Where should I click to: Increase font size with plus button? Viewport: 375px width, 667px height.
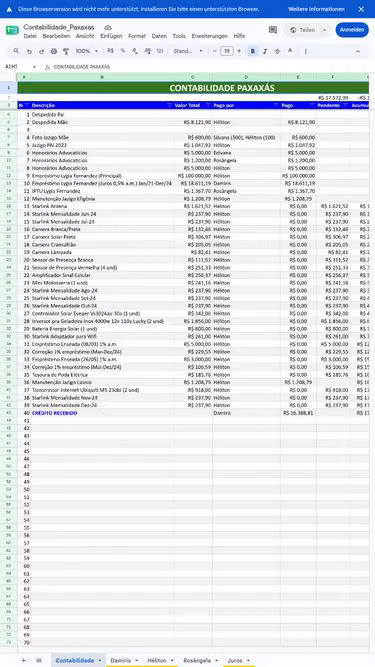coord(239,51)
